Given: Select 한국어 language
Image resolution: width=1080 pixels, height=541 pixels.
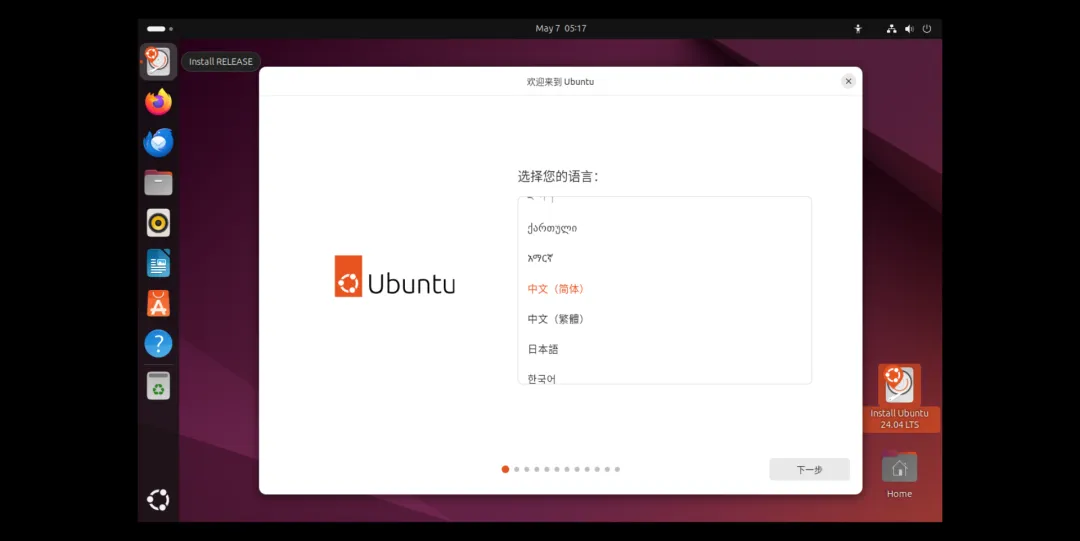Looking at the screenshot, I should point(665,374).
